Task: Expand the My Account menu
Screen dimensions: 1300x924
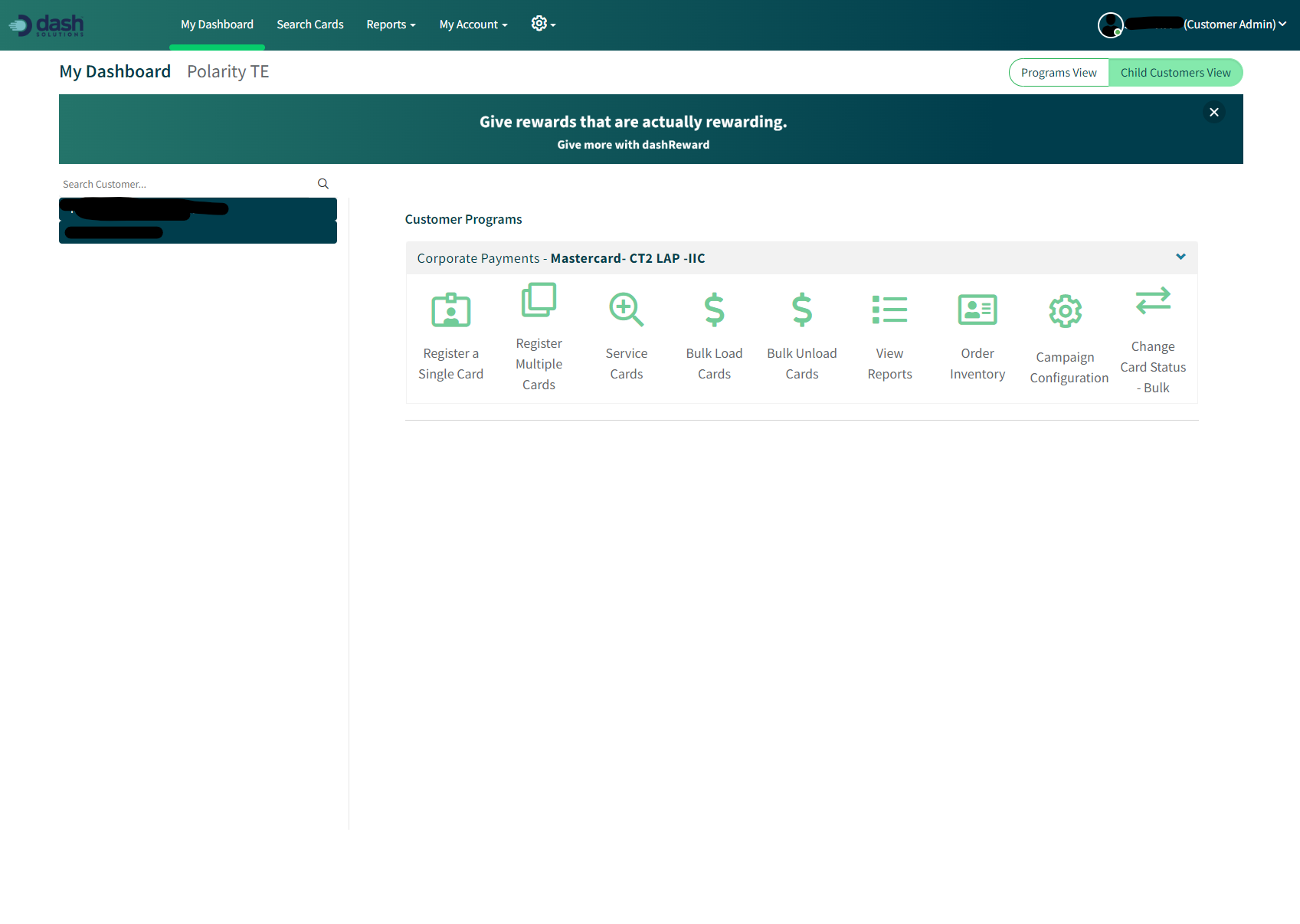Action: [473, 25]
